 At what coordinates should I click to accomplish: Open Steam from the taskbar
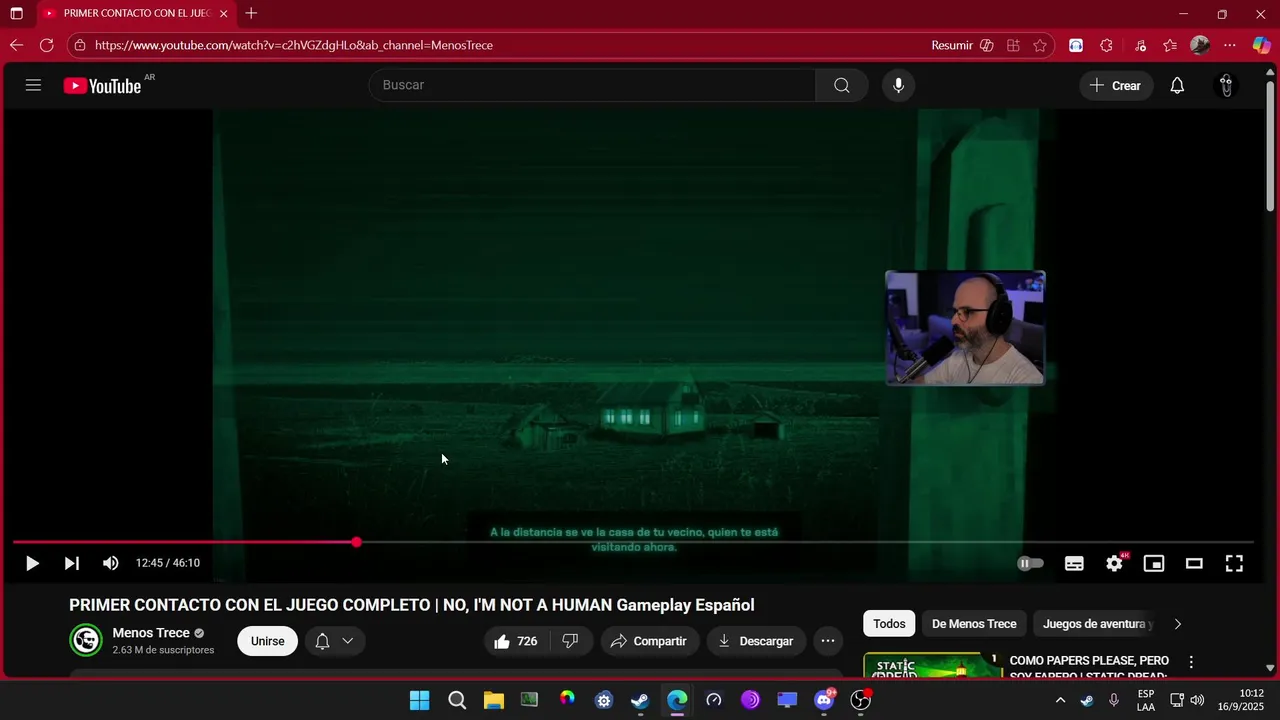[x=640, y=700]
